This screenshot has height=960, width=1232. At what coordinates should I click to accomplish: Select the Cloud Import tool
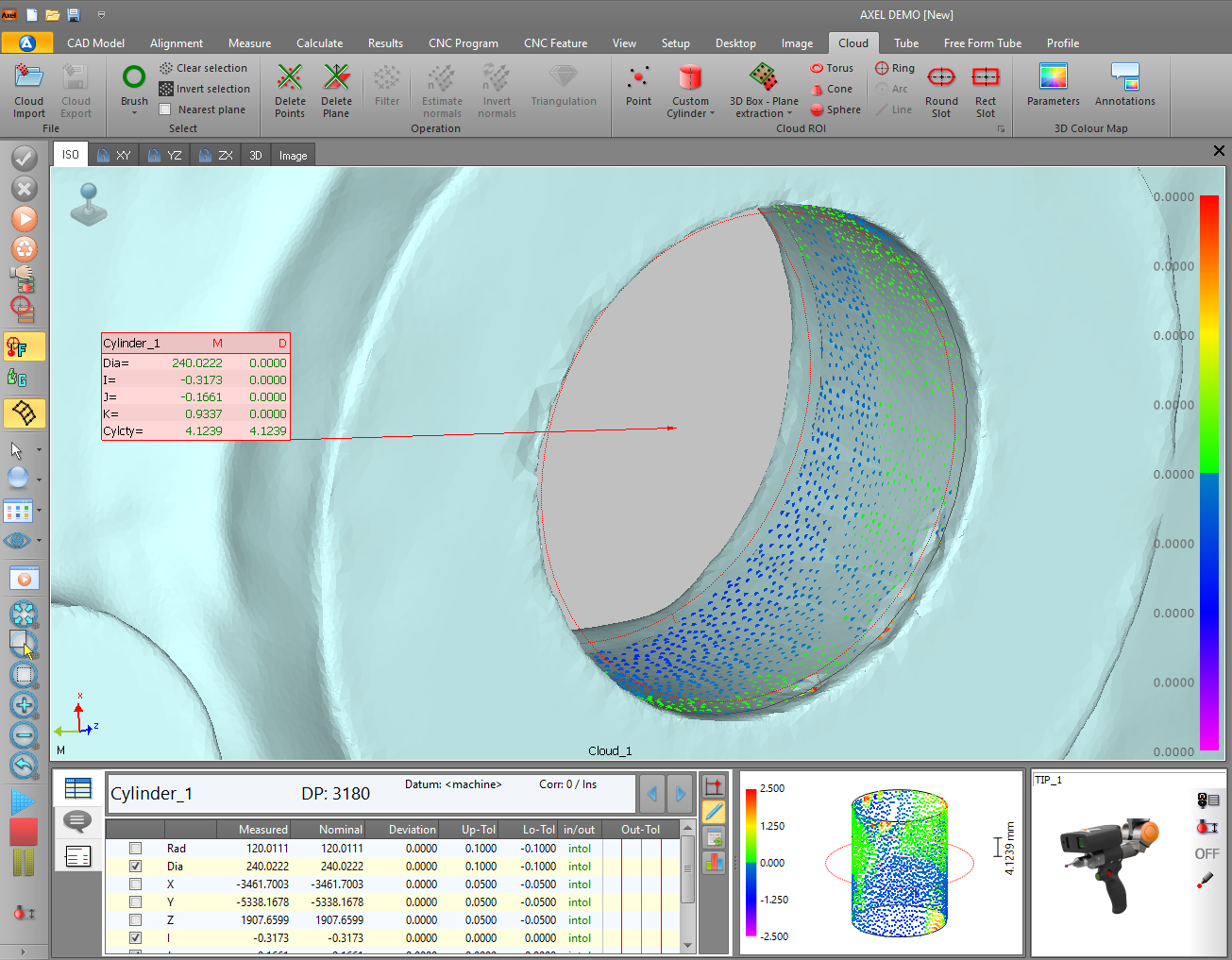click(28, 90)
